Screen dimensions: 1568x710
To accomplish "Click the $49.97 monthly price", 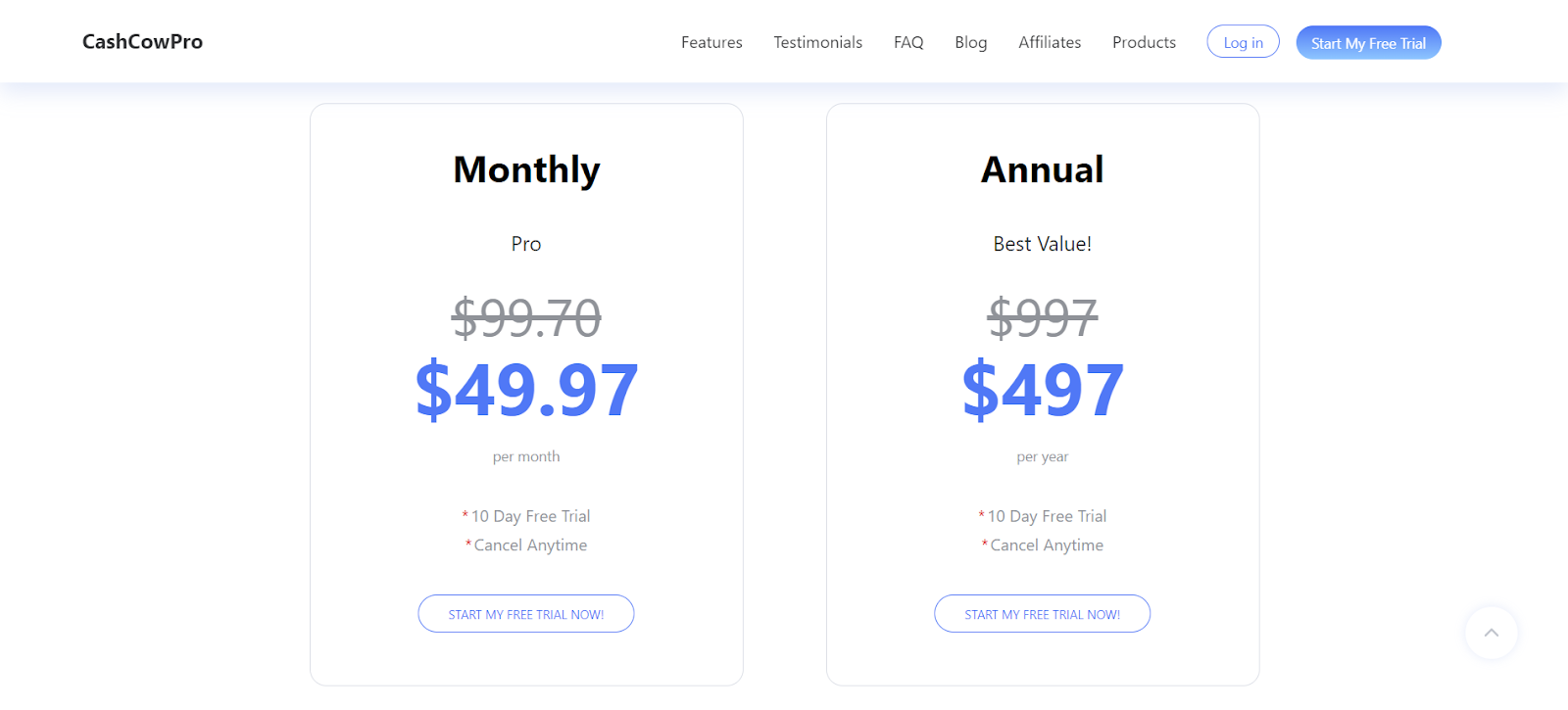I will (x=526, y=390).
